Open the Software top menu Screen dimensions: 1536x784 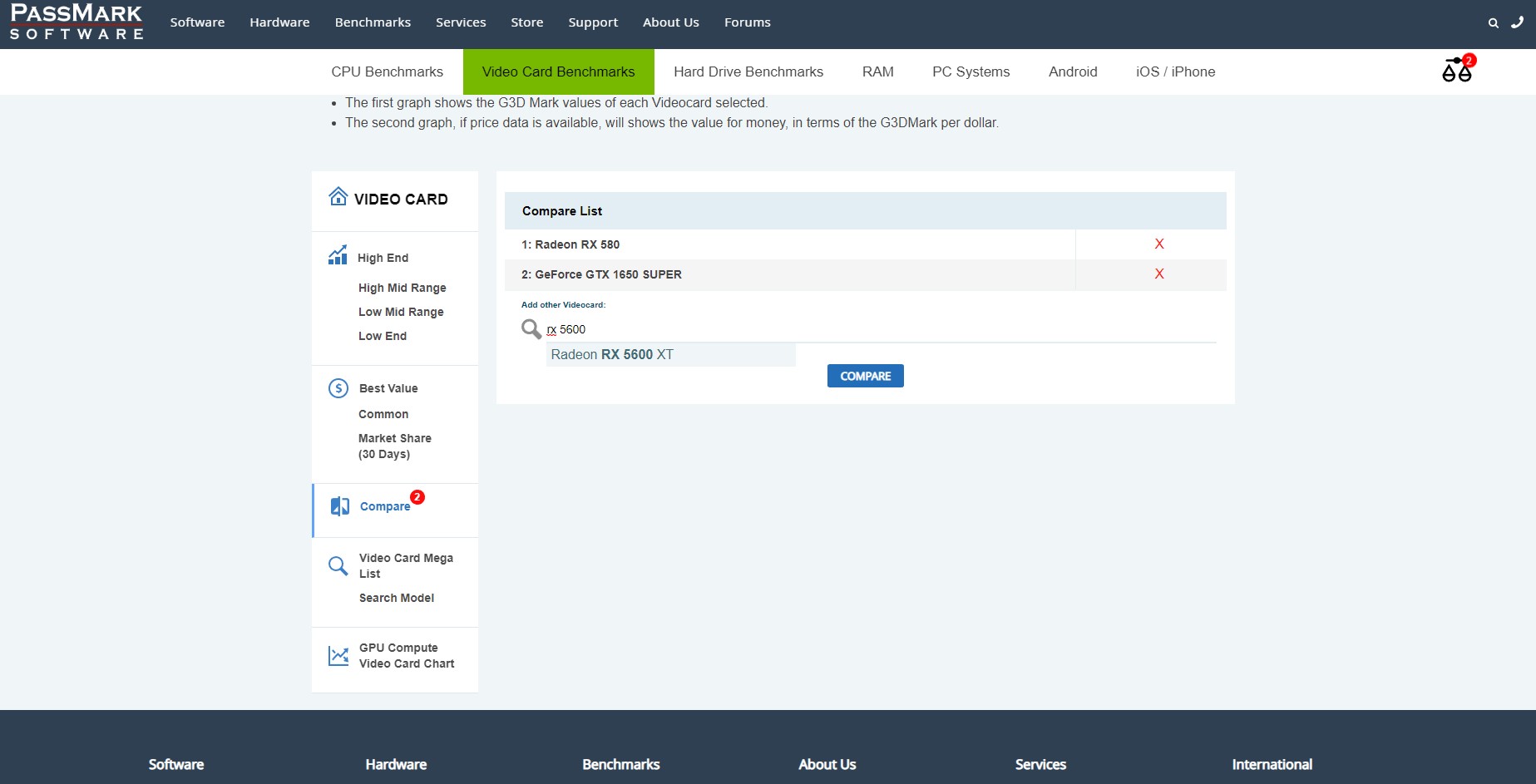(197, 22)
